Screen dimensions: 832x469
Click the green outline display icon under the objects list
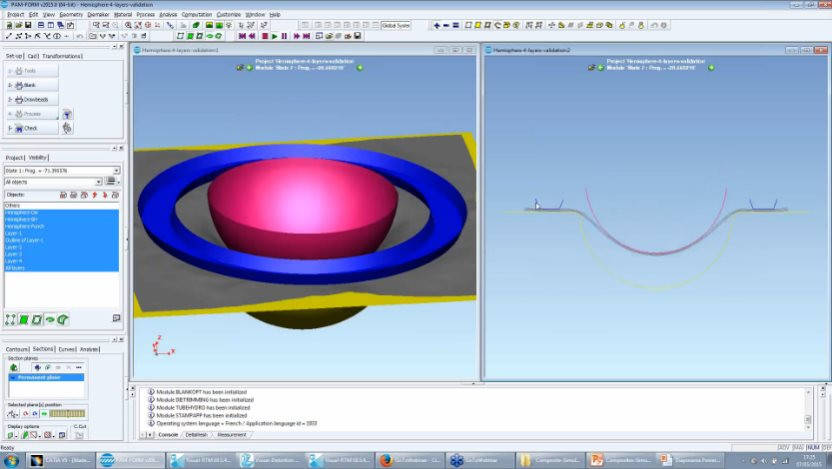37,319
